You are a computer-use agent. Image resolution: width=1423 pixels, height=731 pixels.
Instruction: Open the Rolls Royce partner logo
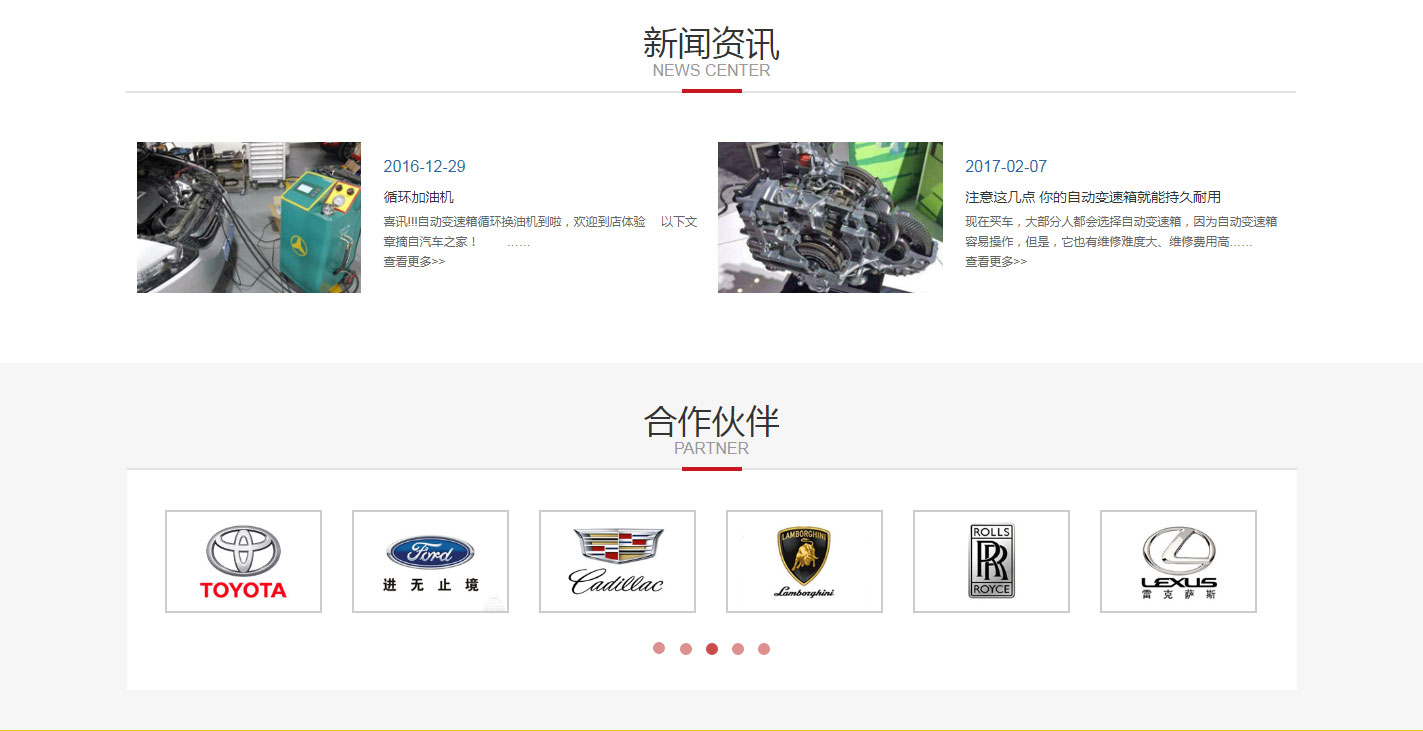point(991,561)
